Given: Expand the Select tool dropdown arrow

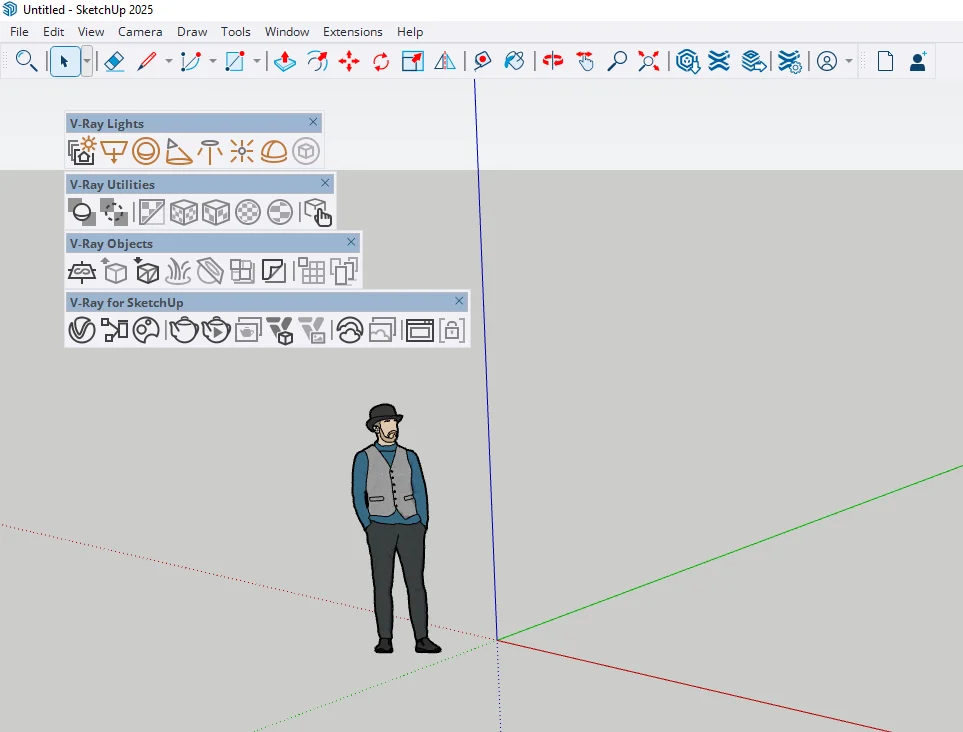Looking at the screenshot, I should pyautogui.click(x=87, y=61).
